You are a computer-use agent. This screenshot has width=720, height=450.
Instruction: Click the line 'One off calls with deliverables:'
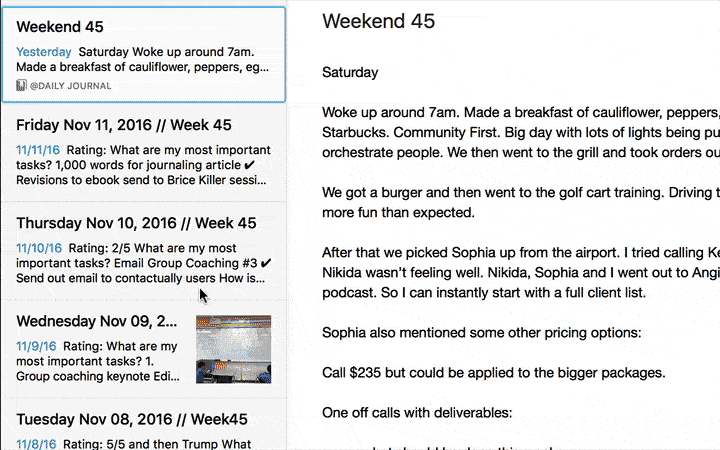417,412
